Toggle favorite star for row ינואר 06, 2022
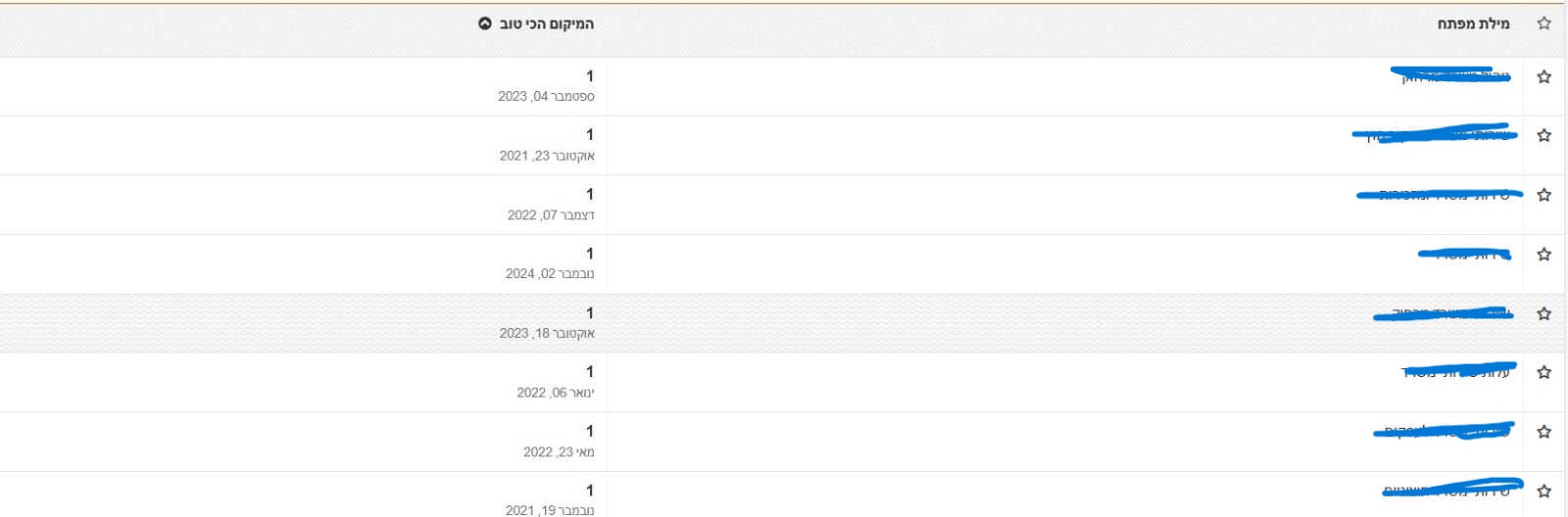1568x517 pixels. (1544, 372)
